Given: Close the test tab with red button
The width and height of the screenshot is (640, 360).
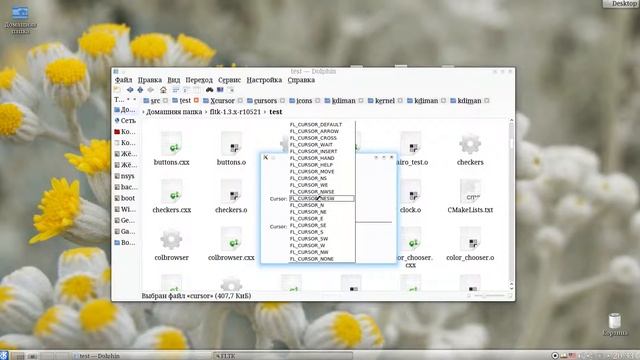Looking at the screenshot, I should [x=196, y=100].
